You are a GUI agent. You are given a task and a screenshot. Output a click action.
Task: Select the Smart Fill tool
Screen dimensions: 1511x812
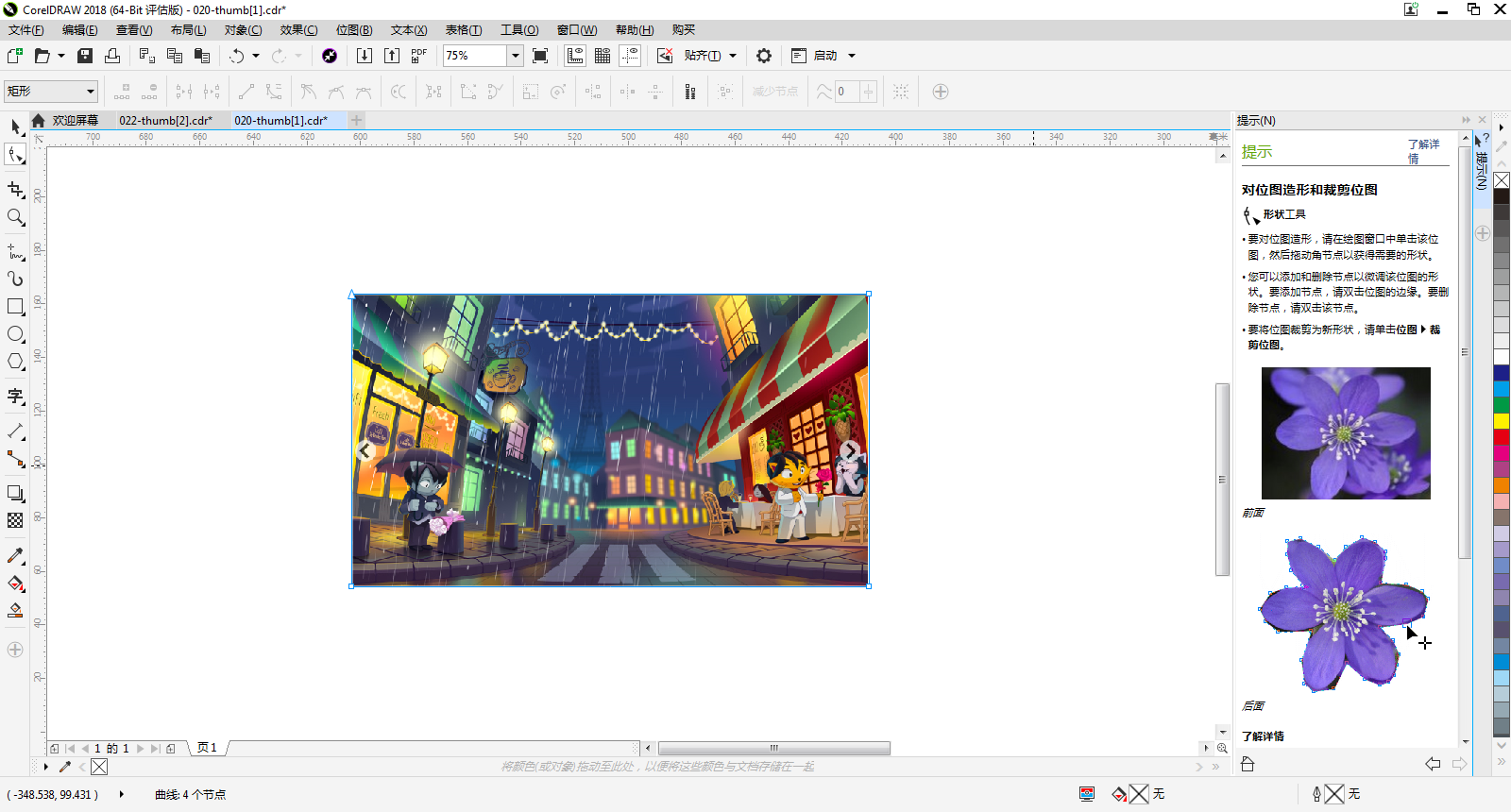click(15, 611)
